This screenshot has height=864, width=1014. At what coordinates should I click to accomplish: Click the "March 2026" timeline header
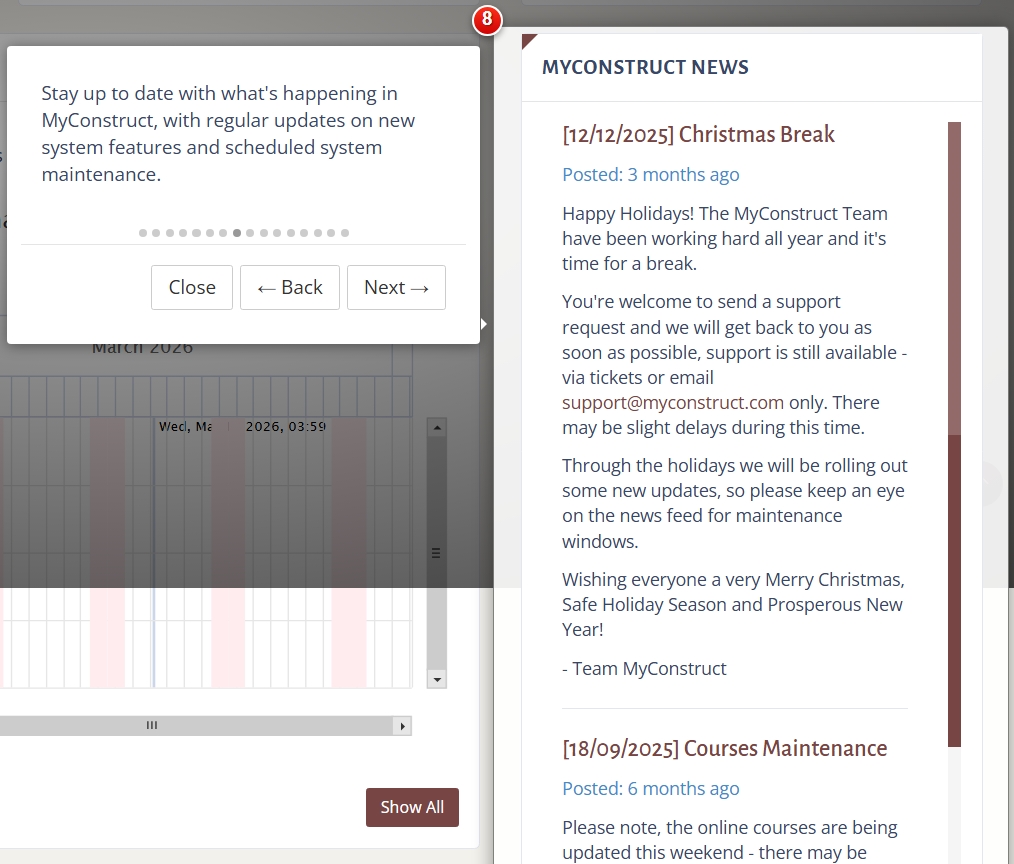[142, 346]
